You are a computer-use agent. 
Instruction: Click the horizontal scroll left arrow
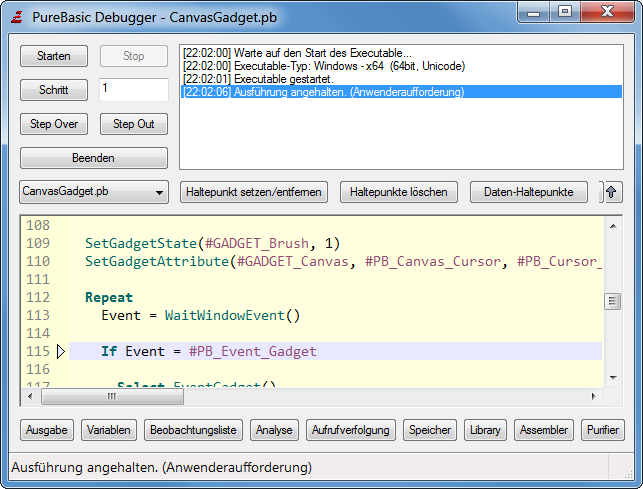pos(30,396)
